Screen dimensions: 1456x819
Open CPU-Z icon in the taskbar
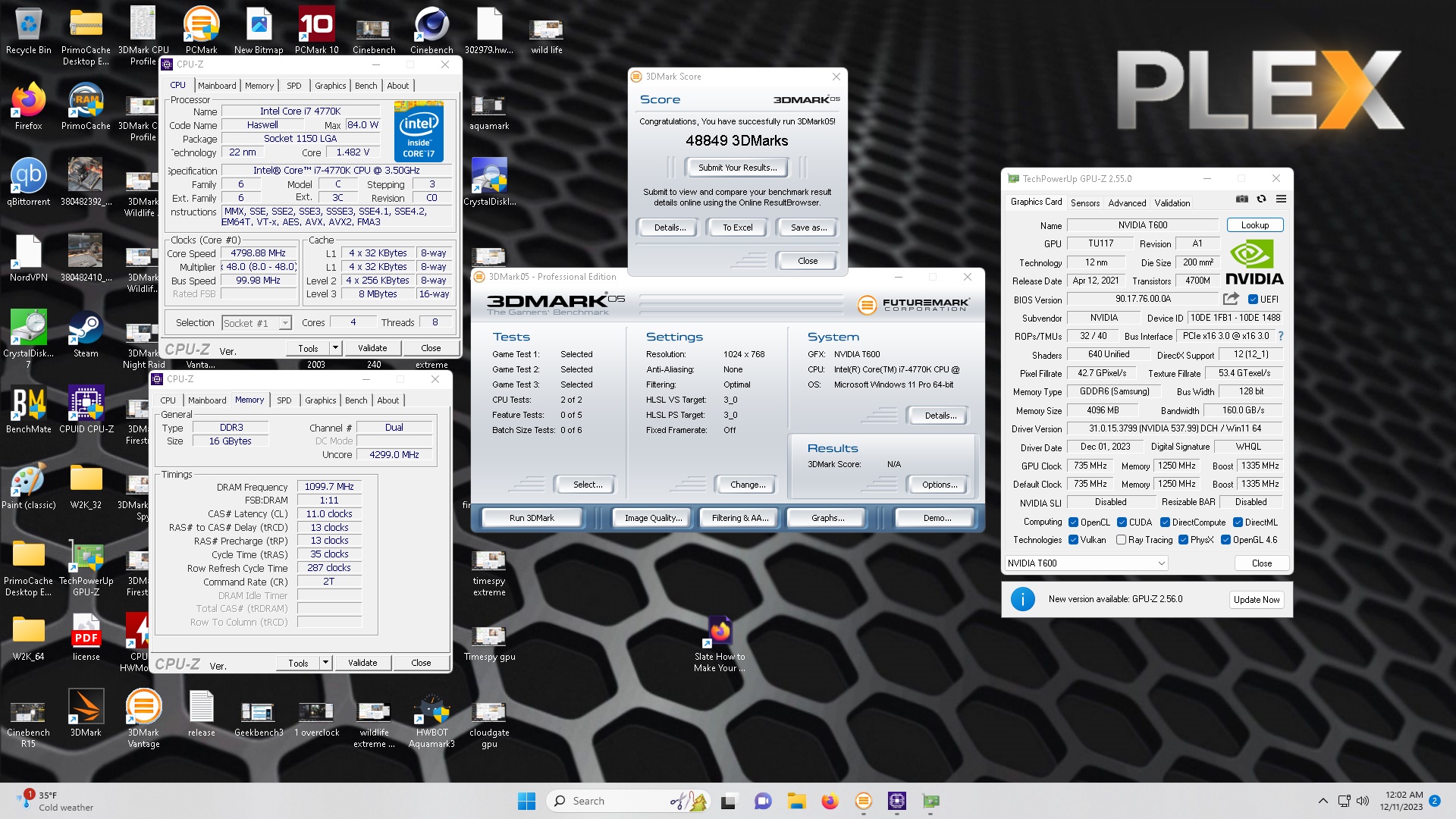pyautogui.click(x=897, y=801)
